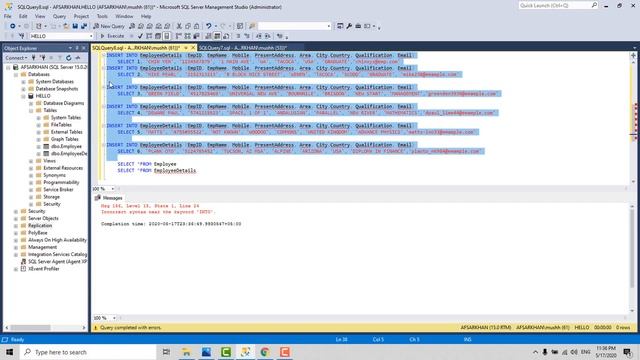Click the Parse query checkmark icon
Screen dimensions: 640x360
pyautogui.click(x=140, y=36)
